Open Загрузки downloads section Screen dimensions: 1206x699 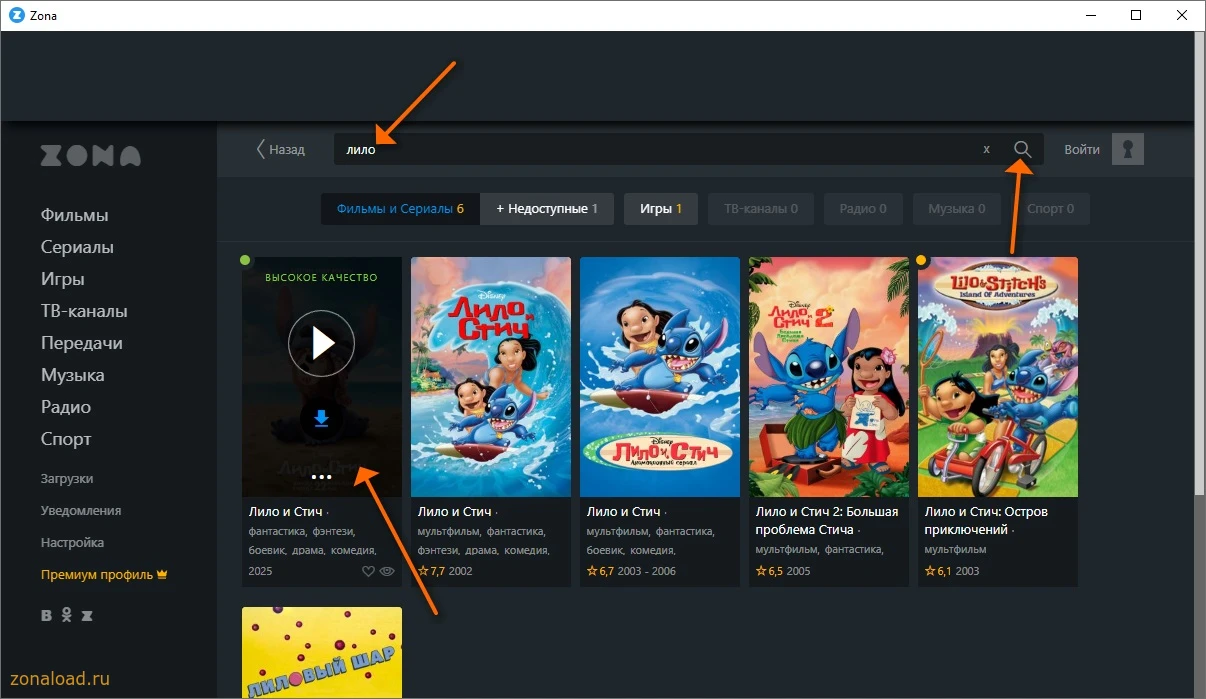point(67,478)
